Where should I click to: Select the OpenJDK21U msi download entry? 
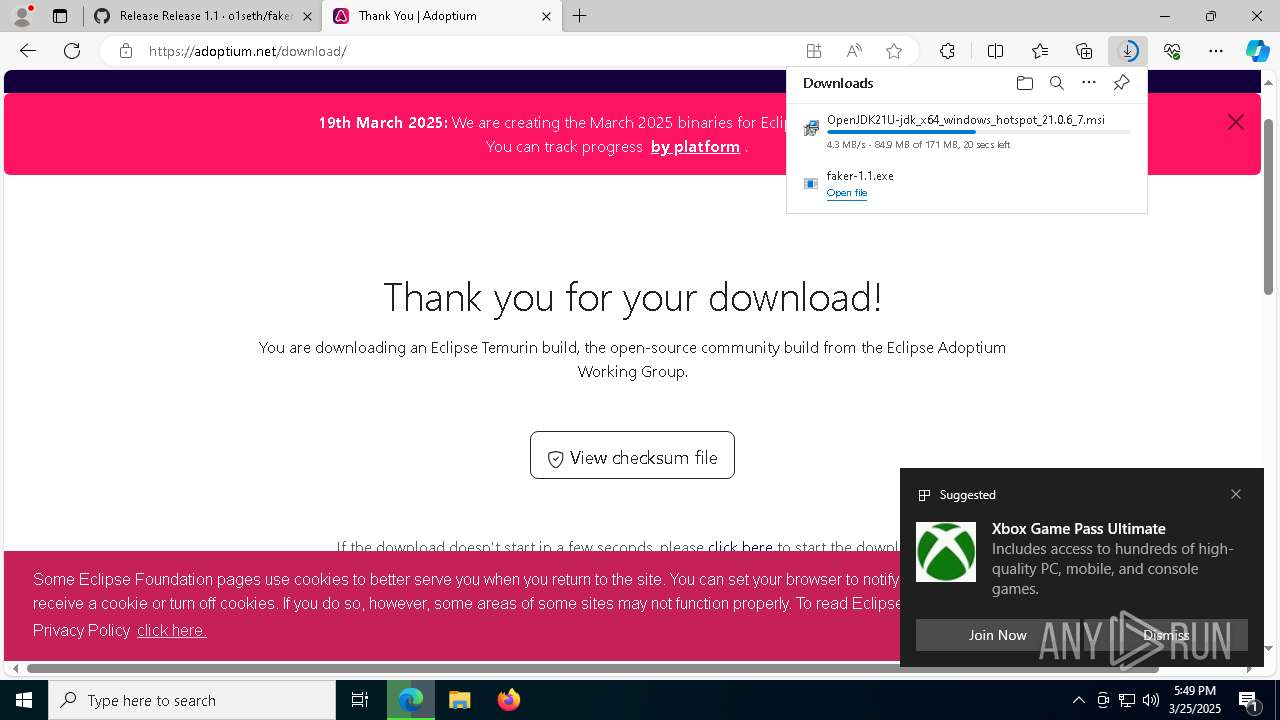click(x=967, y=131)
